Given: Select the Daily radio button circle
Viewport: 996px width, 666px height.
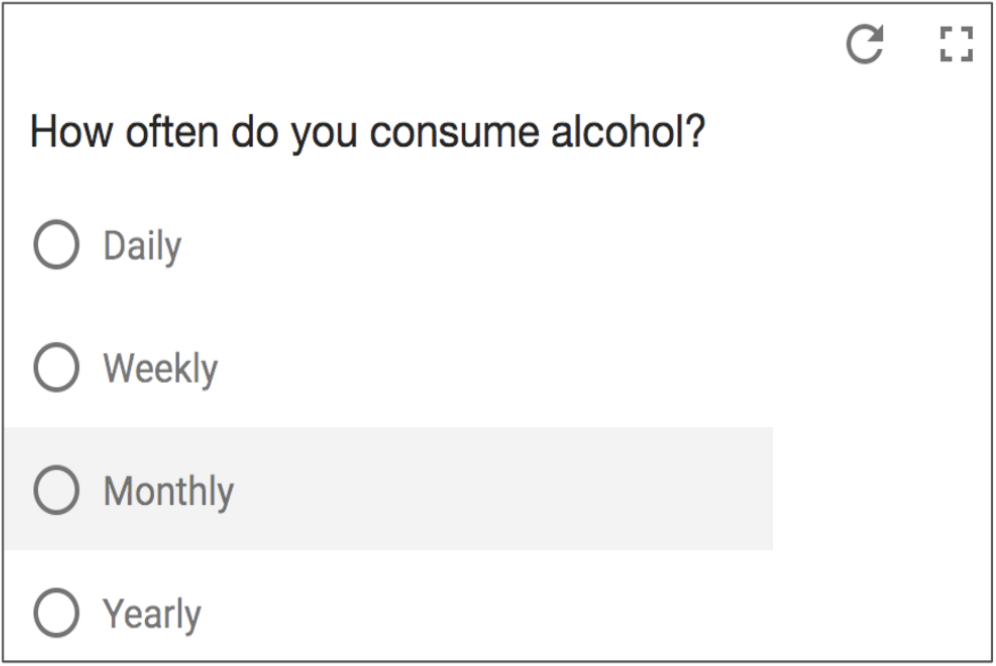Looking at the screenshot, I should tap(57, 245).
